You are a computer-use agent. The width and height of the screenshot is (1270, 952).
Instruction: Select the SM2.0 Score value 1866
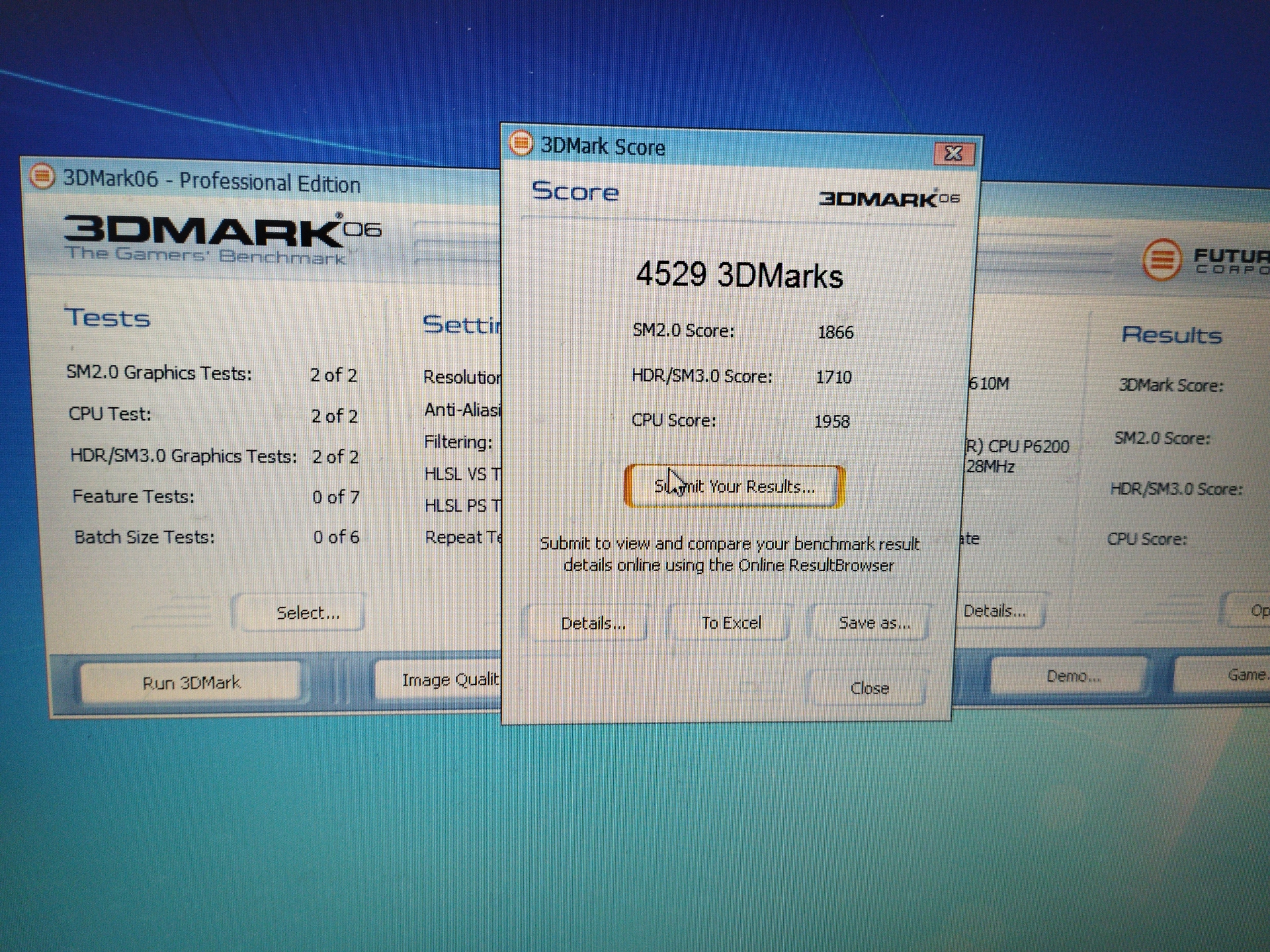(x=835, y=332)
